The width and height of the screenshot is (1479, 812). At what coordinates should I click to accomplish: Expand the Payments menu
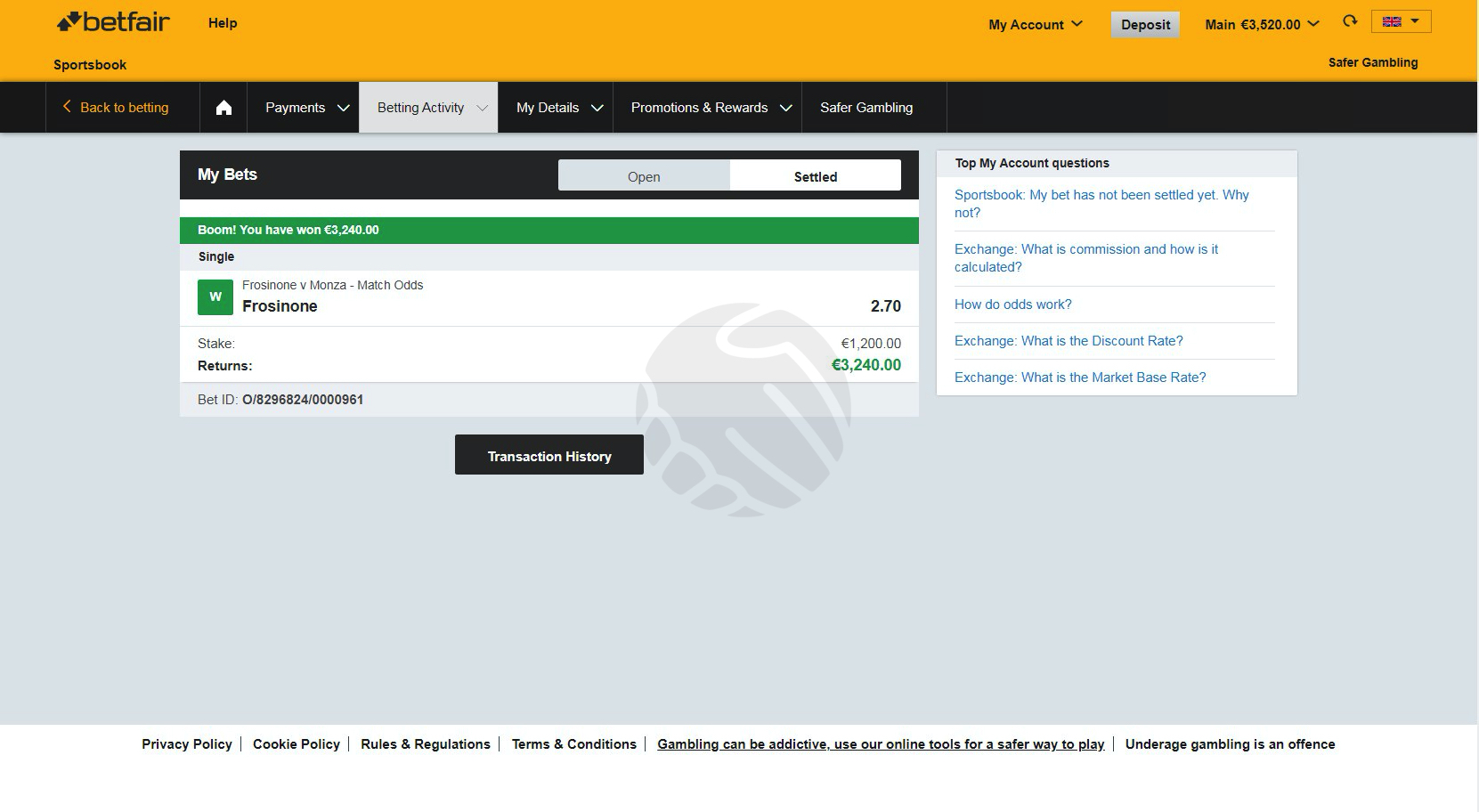[x=307, y=108]
